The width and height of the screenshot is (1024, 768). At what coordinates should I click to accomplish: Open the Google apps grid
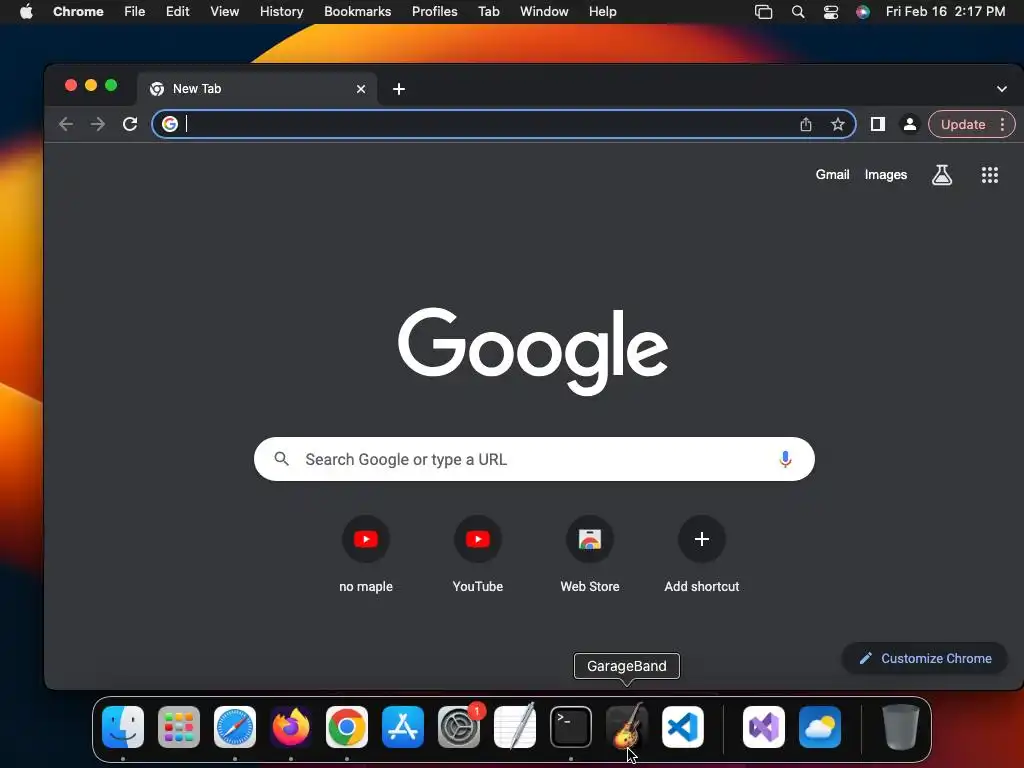[x=990, y=174]
